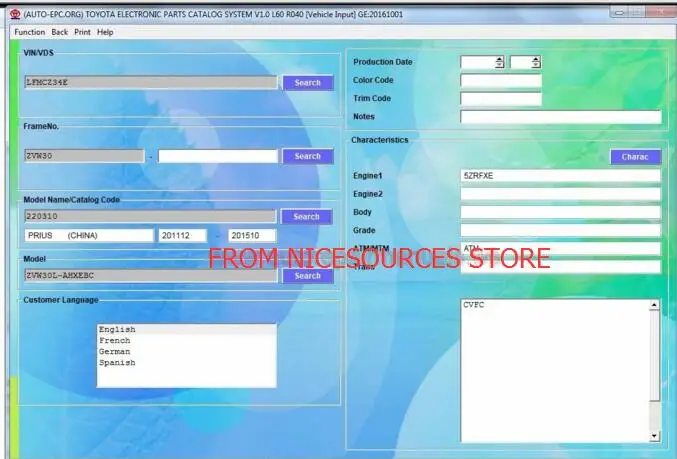Image resolution: width=677 pixels, height=459 pixels.
Task: Click the ZVW30 frame prefix field
Action: pos(84,156)
